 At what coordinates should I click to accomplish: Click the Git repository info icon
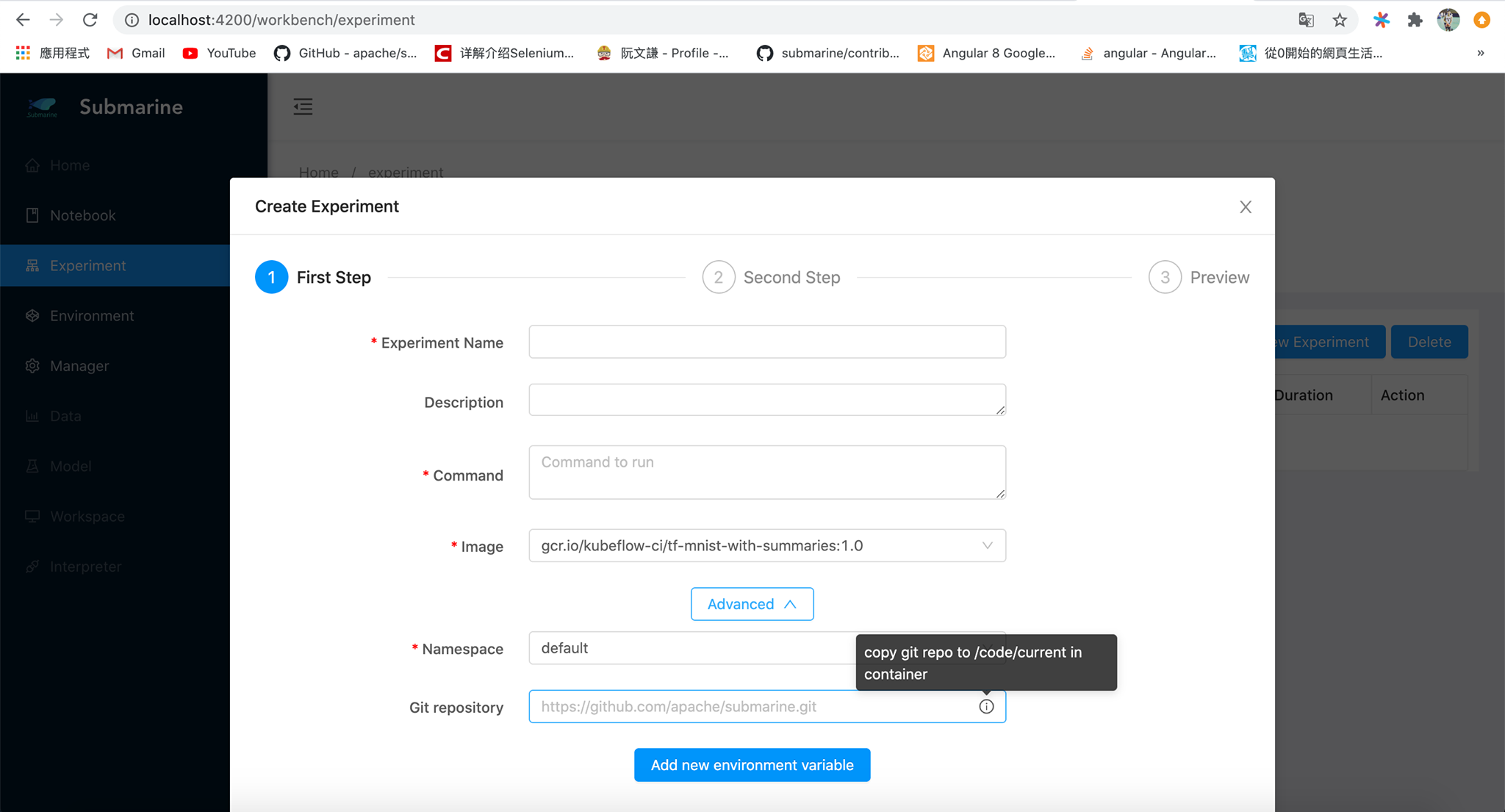pyautogui.click(x=986, y=706)
